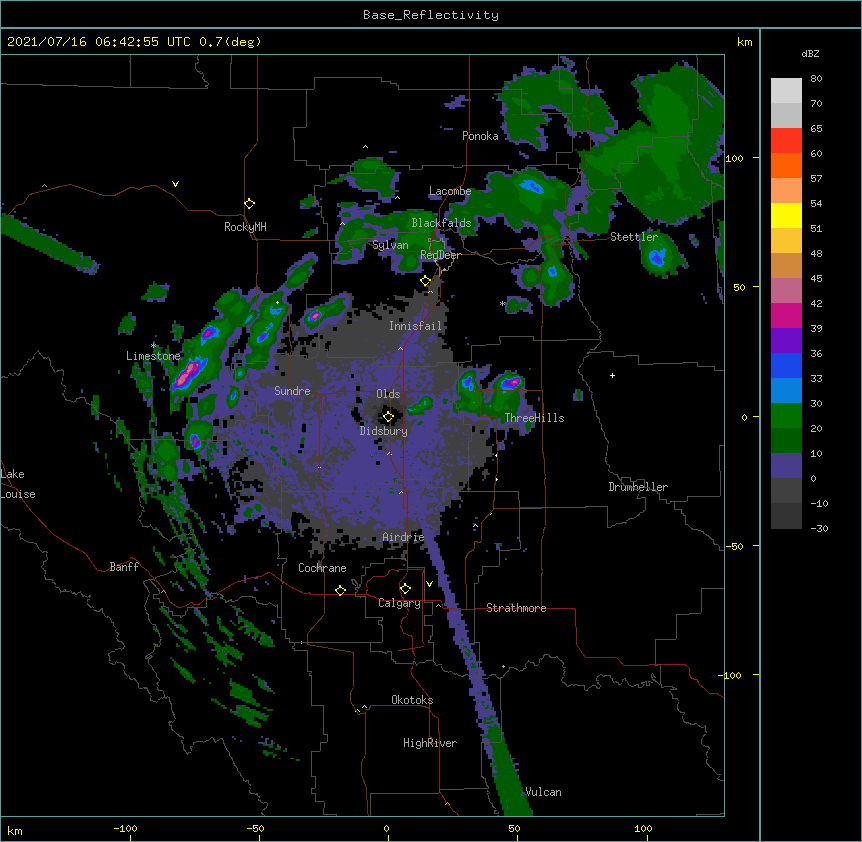Click the Didsbury city label
This screenshot has width=862, height=842.
click(384, 431)
